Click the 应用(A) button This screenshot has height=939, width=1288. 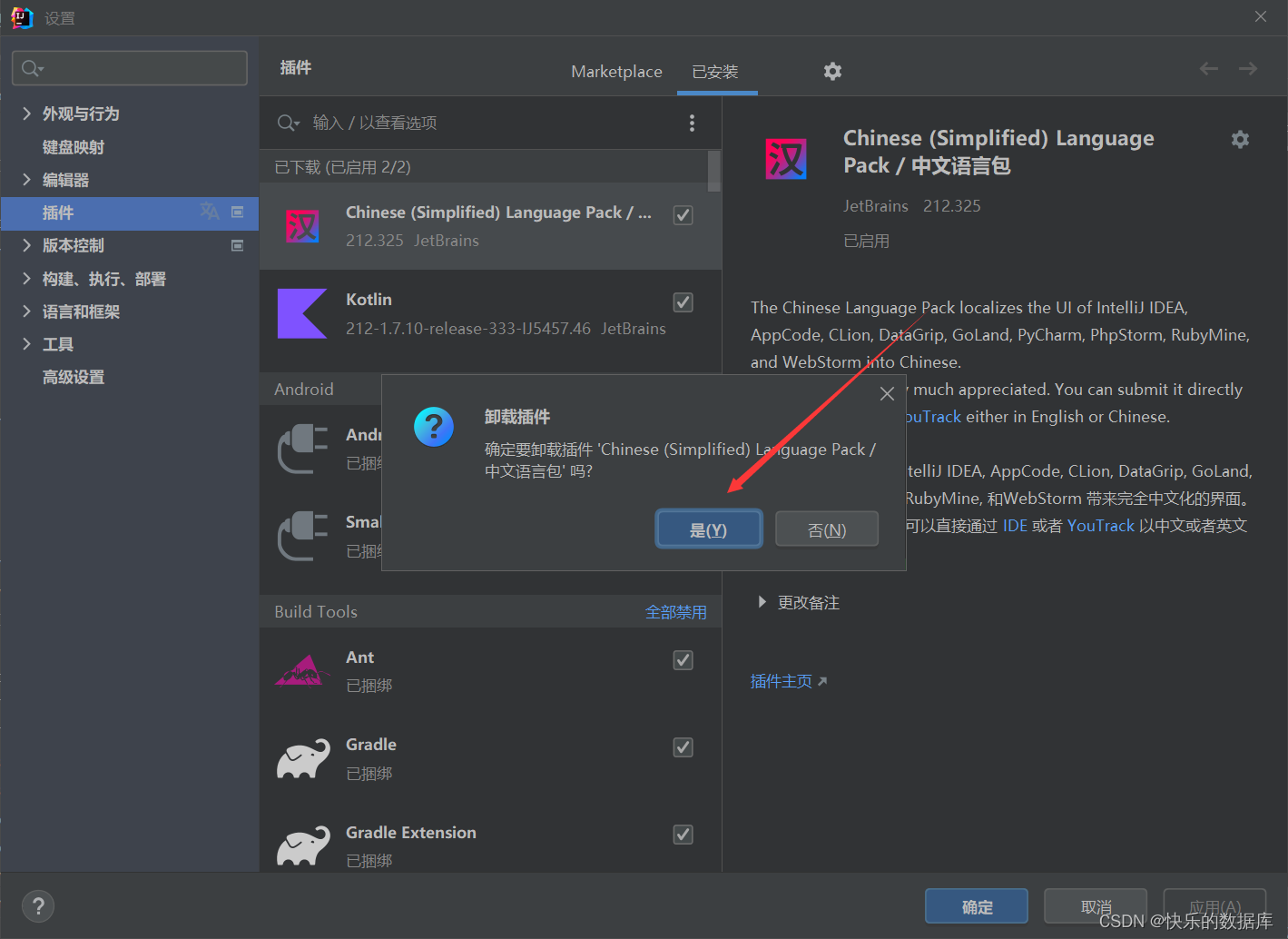click(1214, 906)
